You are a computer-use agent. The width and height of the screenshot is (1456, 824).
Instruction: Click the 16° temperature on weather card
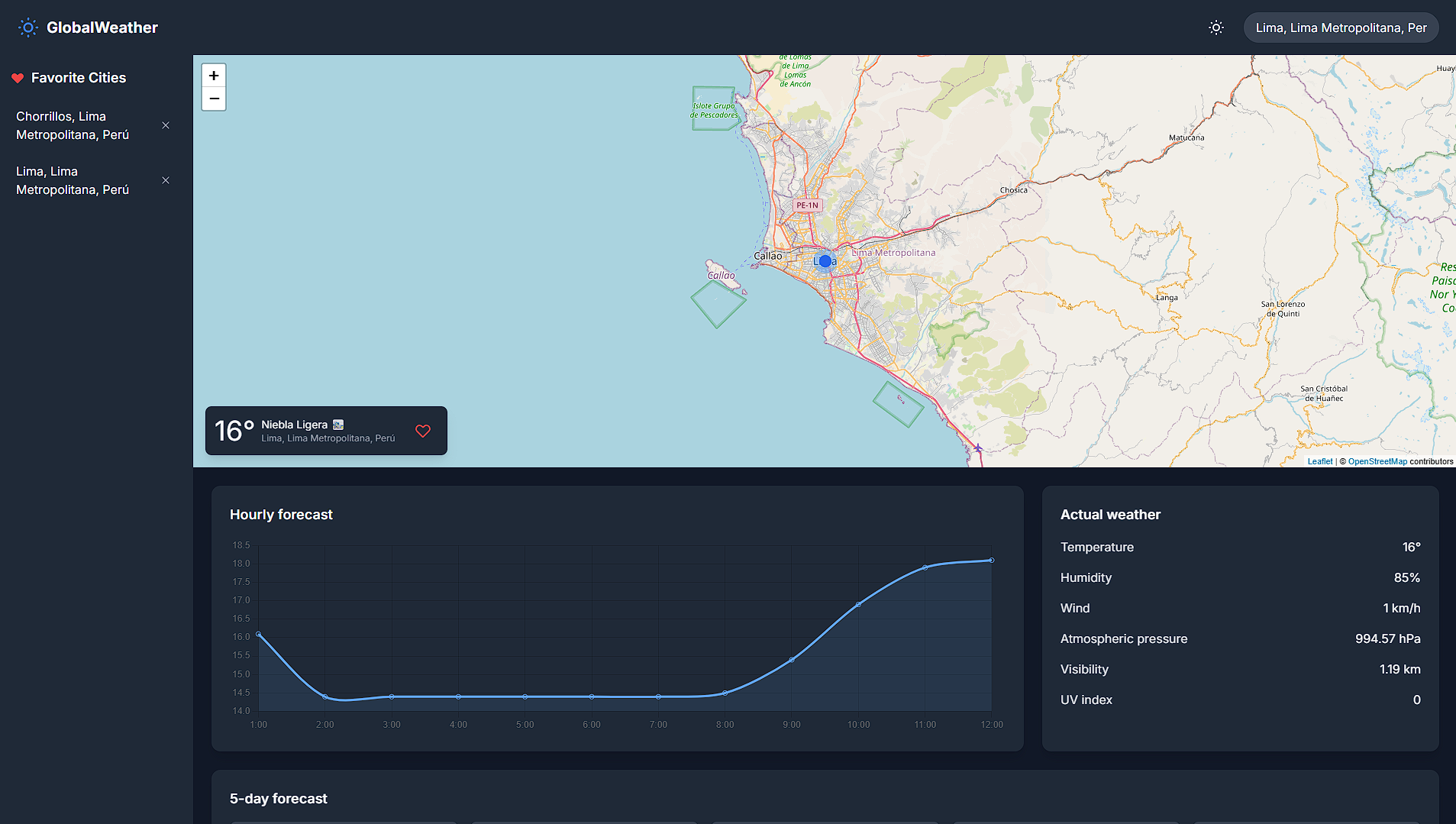coord(234,431)
